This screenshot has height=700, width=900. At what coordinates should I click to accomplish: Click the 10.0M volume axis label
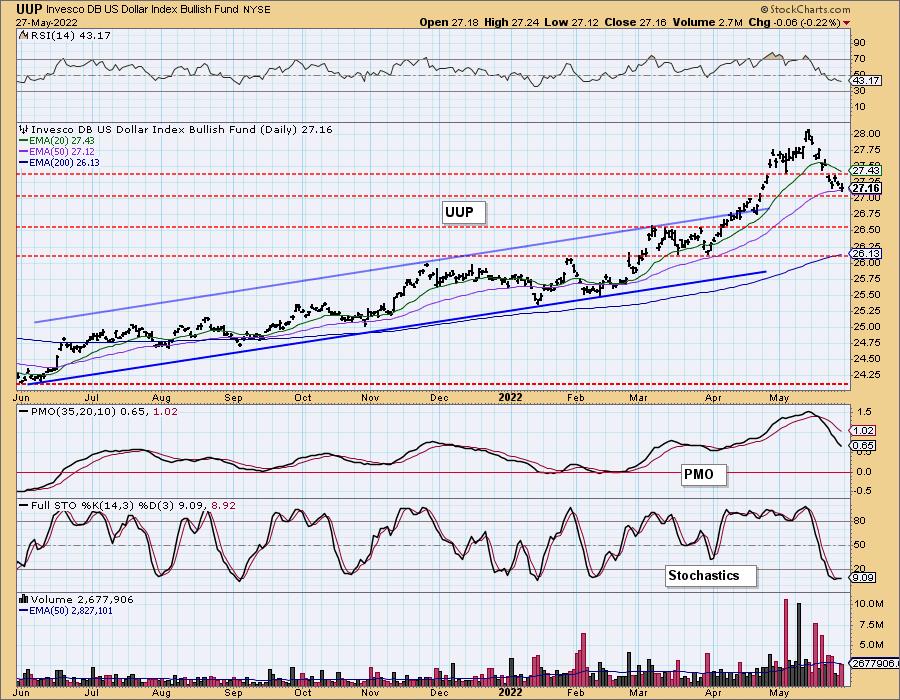point(869,604)
